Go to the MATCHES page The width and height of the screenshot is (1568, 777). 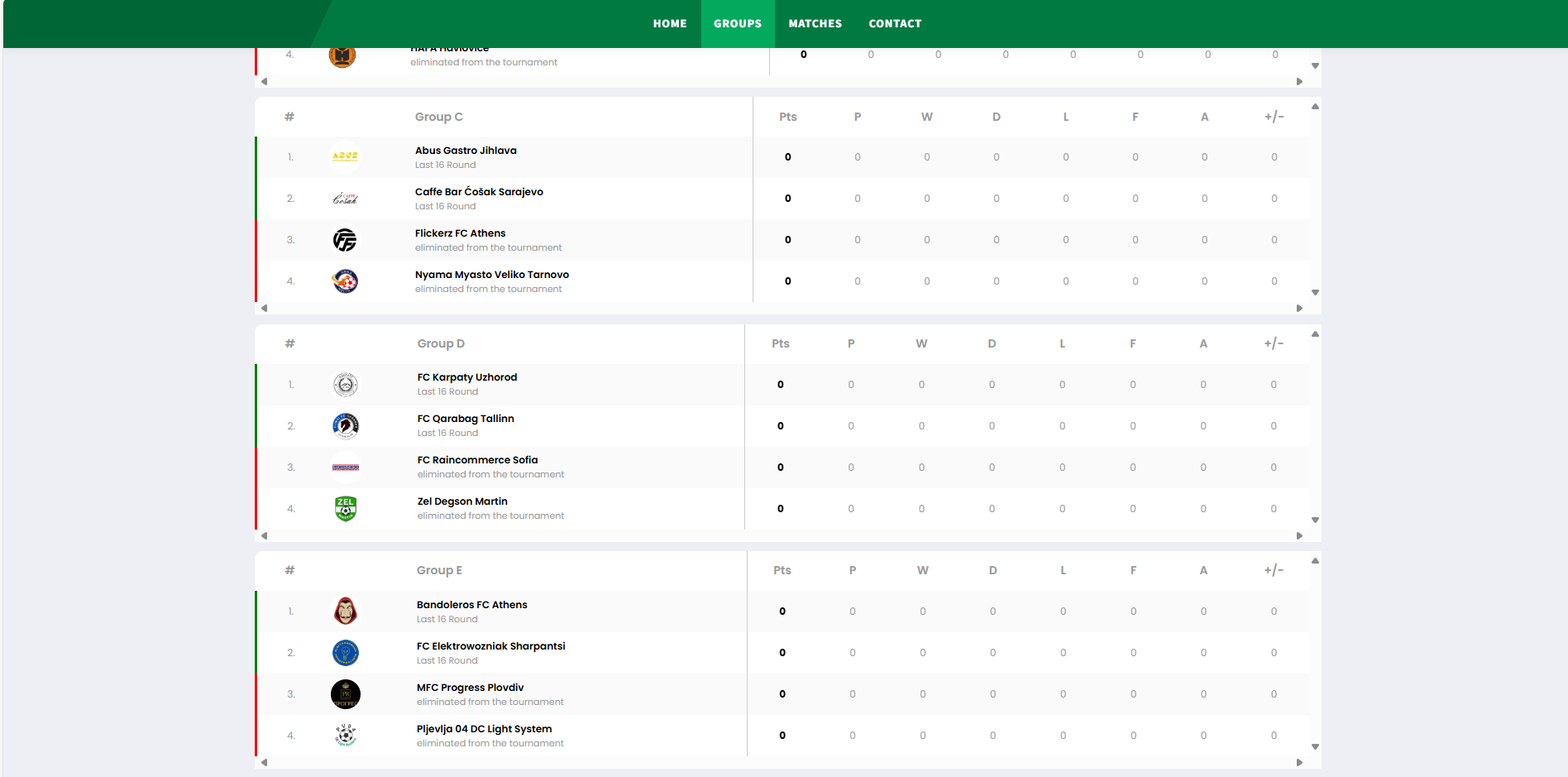pos(815,24)
